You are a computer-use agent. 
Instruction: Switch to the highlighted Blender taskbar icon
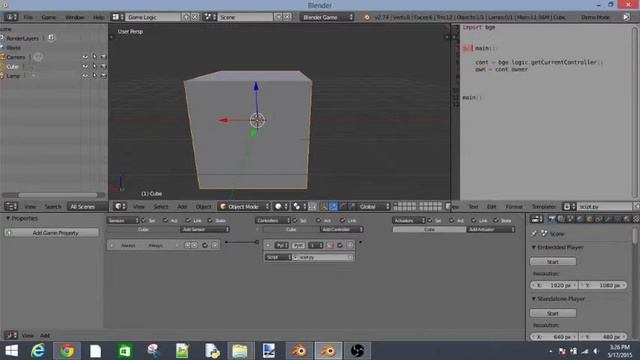328,351
